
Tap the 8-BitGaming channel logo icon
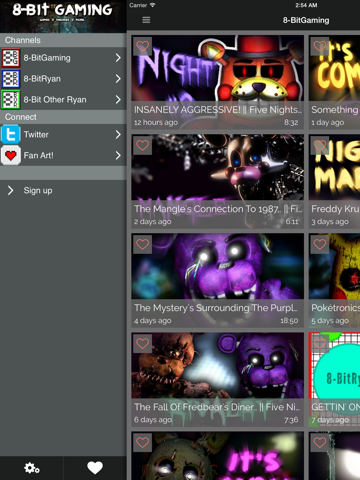[x=11, y=58]
